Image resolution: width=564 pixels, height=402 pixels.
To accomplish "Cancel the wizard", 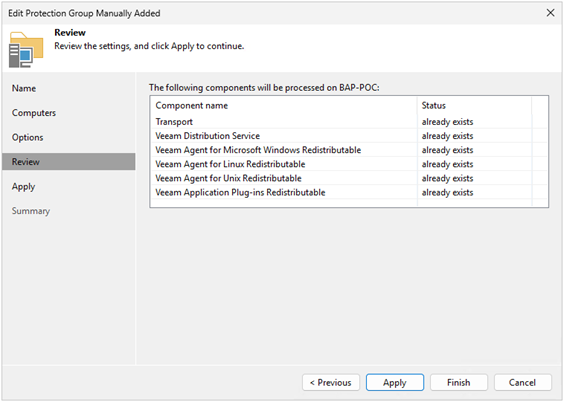I will [x=522, y=383].
